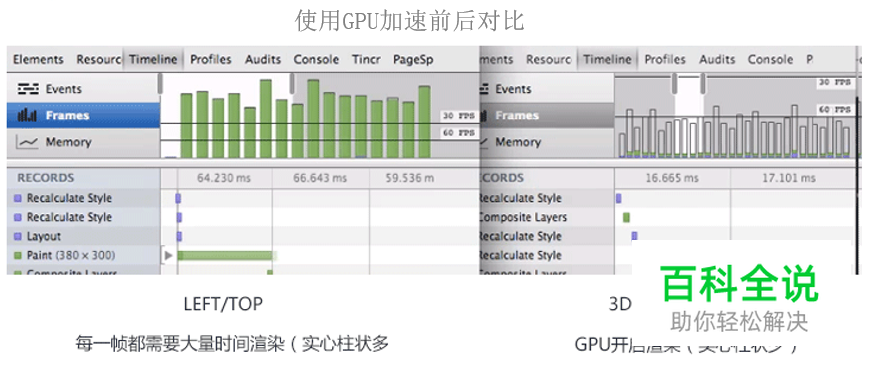
Task: Switch to Resources tab in left panel
Action: pos(98,59)
